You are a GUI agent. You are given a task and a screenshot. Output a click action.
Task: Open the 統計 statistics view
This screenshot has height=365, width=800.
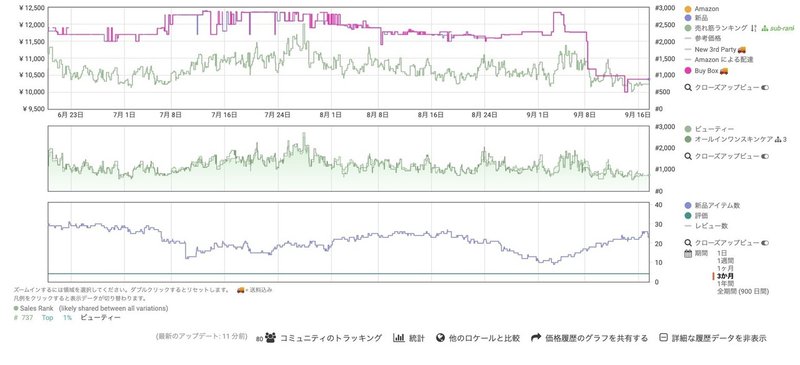(409, 338)
